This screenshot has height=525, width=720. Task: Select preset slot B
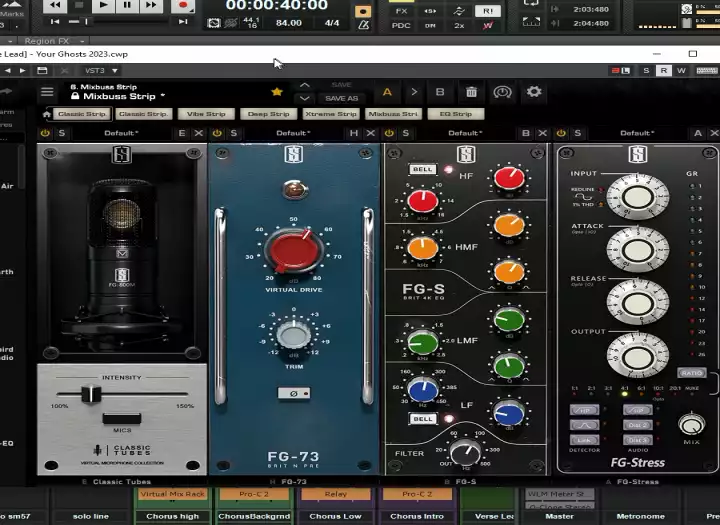pyautogui.click(x=440, y=92)
